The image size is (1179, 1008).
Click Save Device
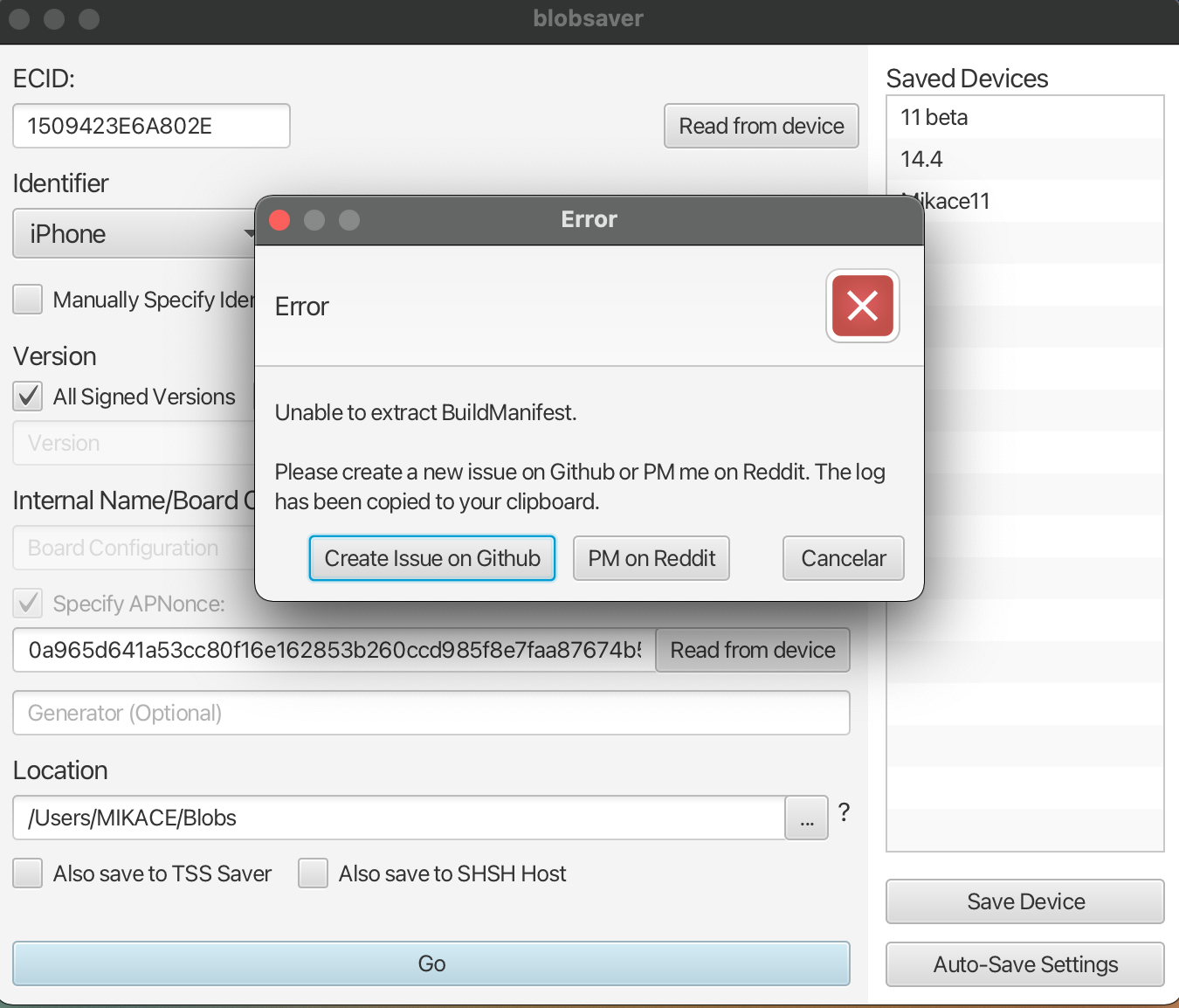click(1024, 901)
